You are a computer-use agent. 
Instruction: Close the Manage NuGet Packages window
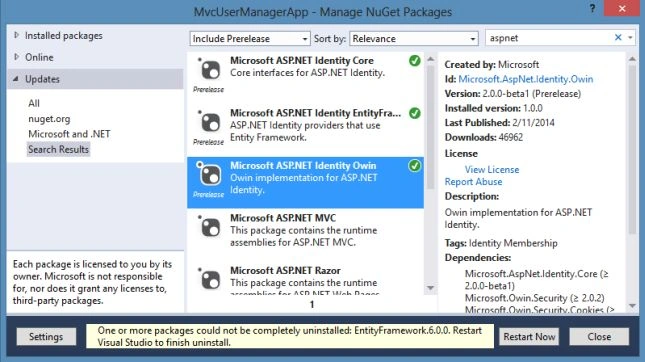pyautogui.click(x=622, y=8)
